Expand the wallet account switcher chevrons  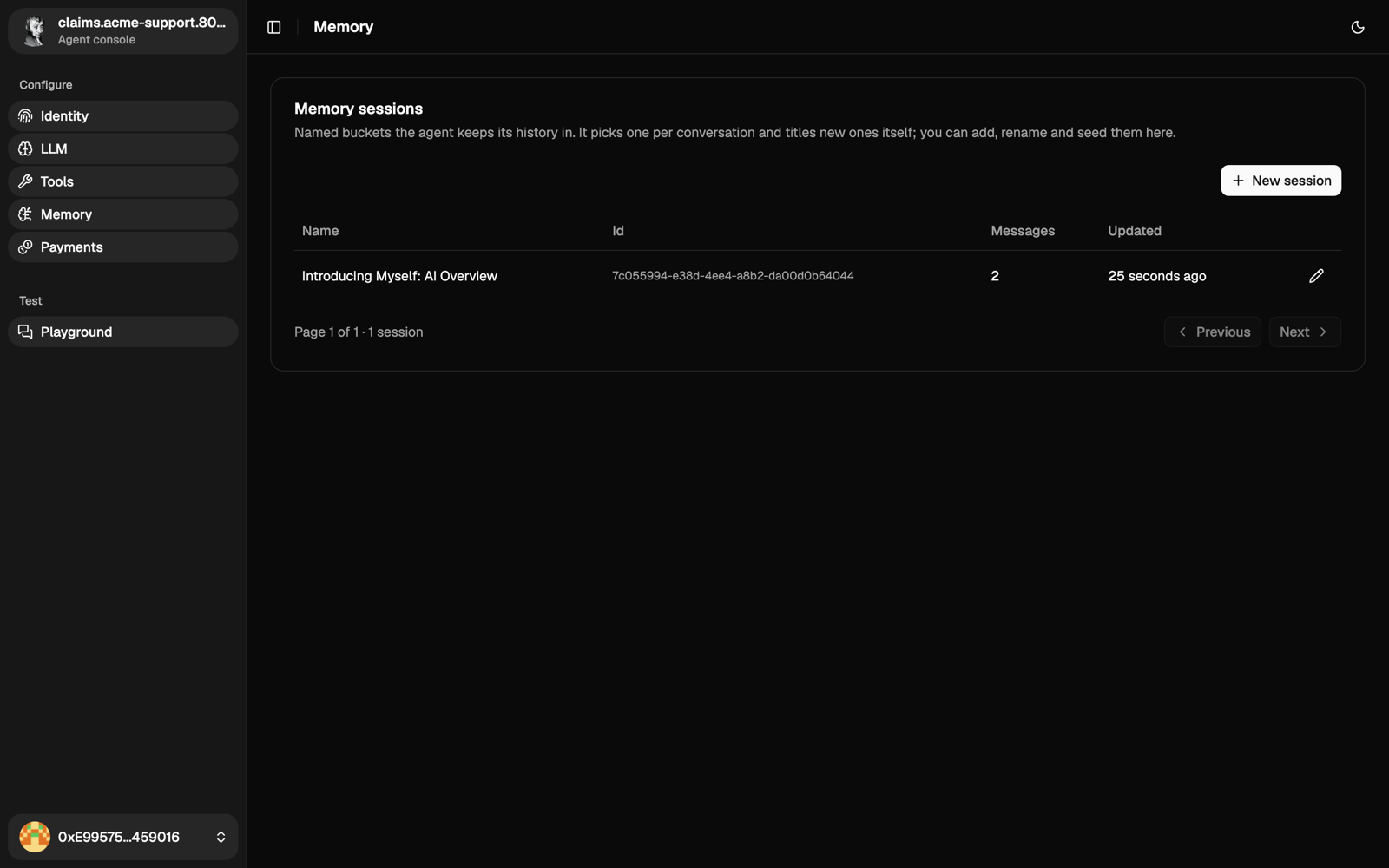(221, 837)
